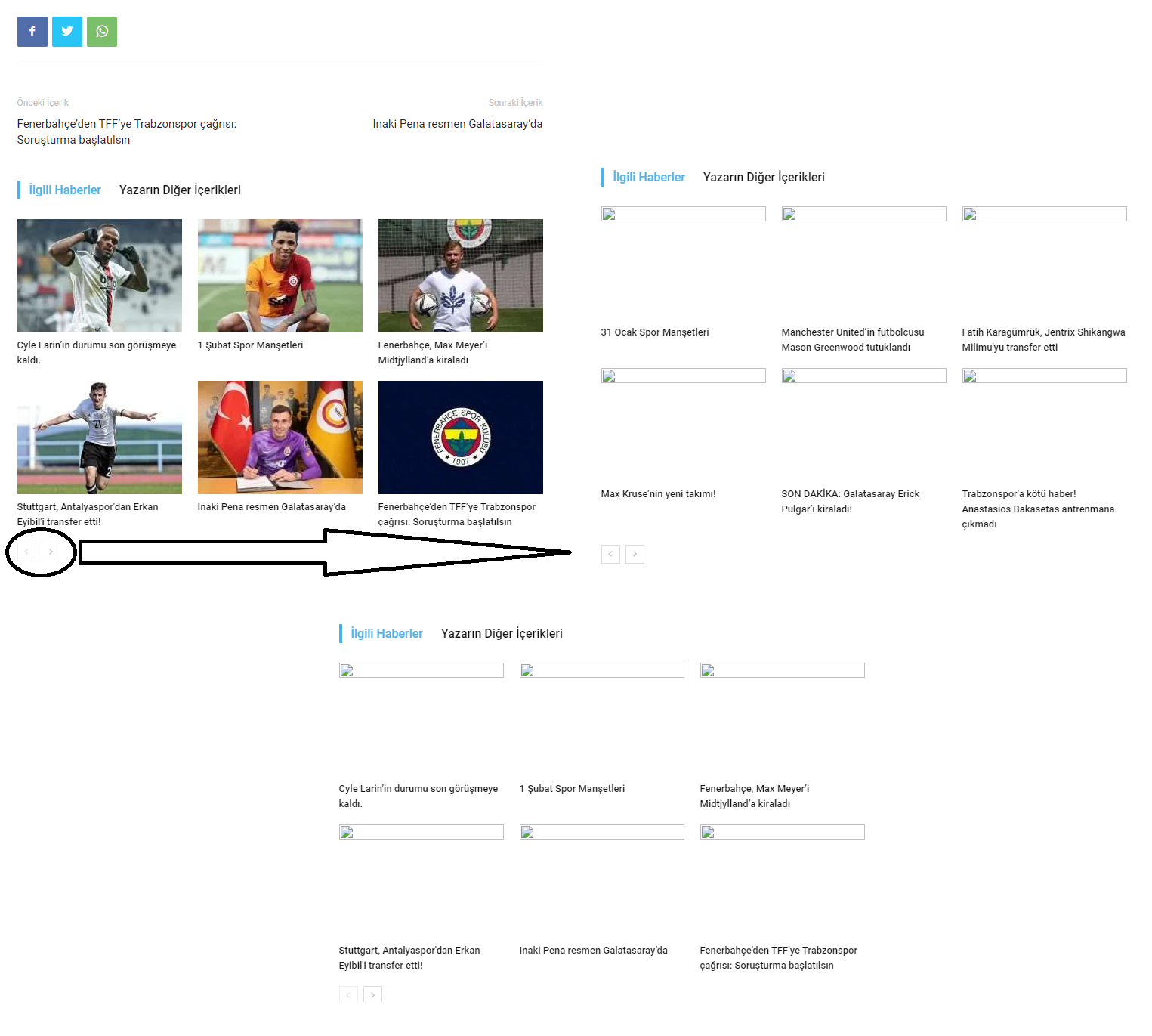This screenshot has height=1036, width=1152.
Task: Click bottom-block broken image above Cyle Larin headline
Action: (x=422, y=670)
